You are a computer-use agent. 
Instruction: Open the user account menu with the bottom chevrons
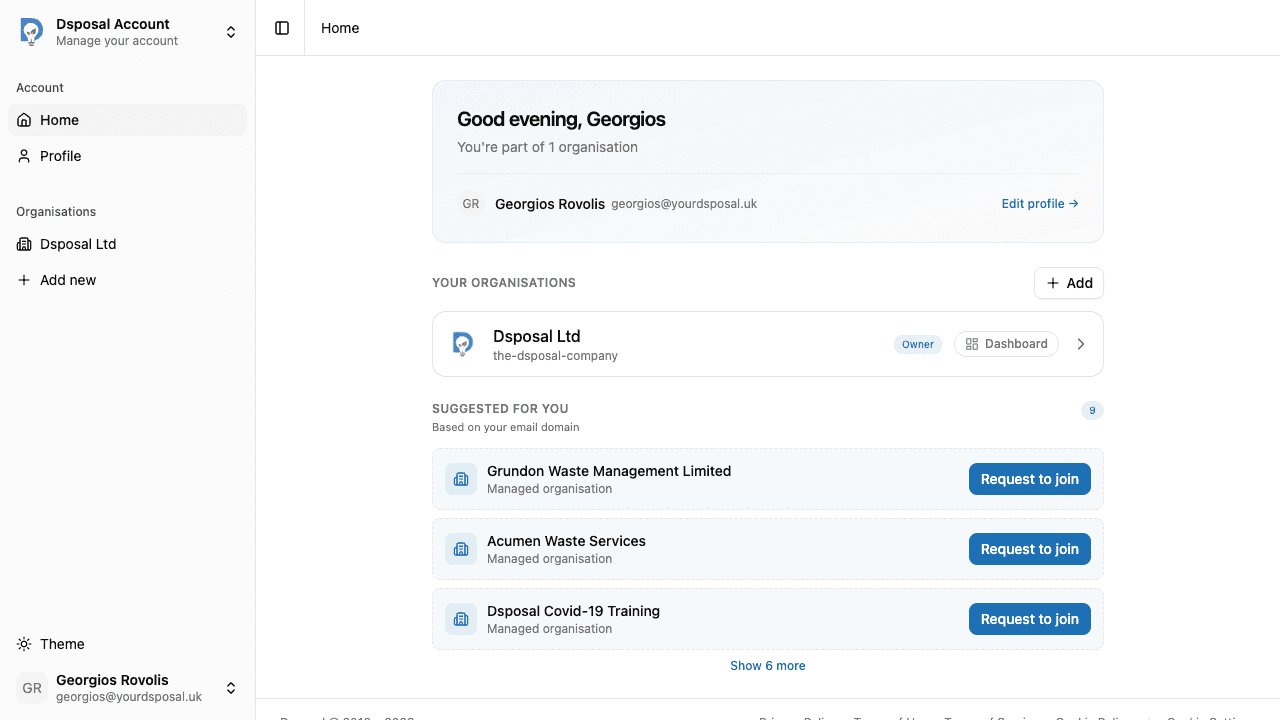(x=231, y=688)
